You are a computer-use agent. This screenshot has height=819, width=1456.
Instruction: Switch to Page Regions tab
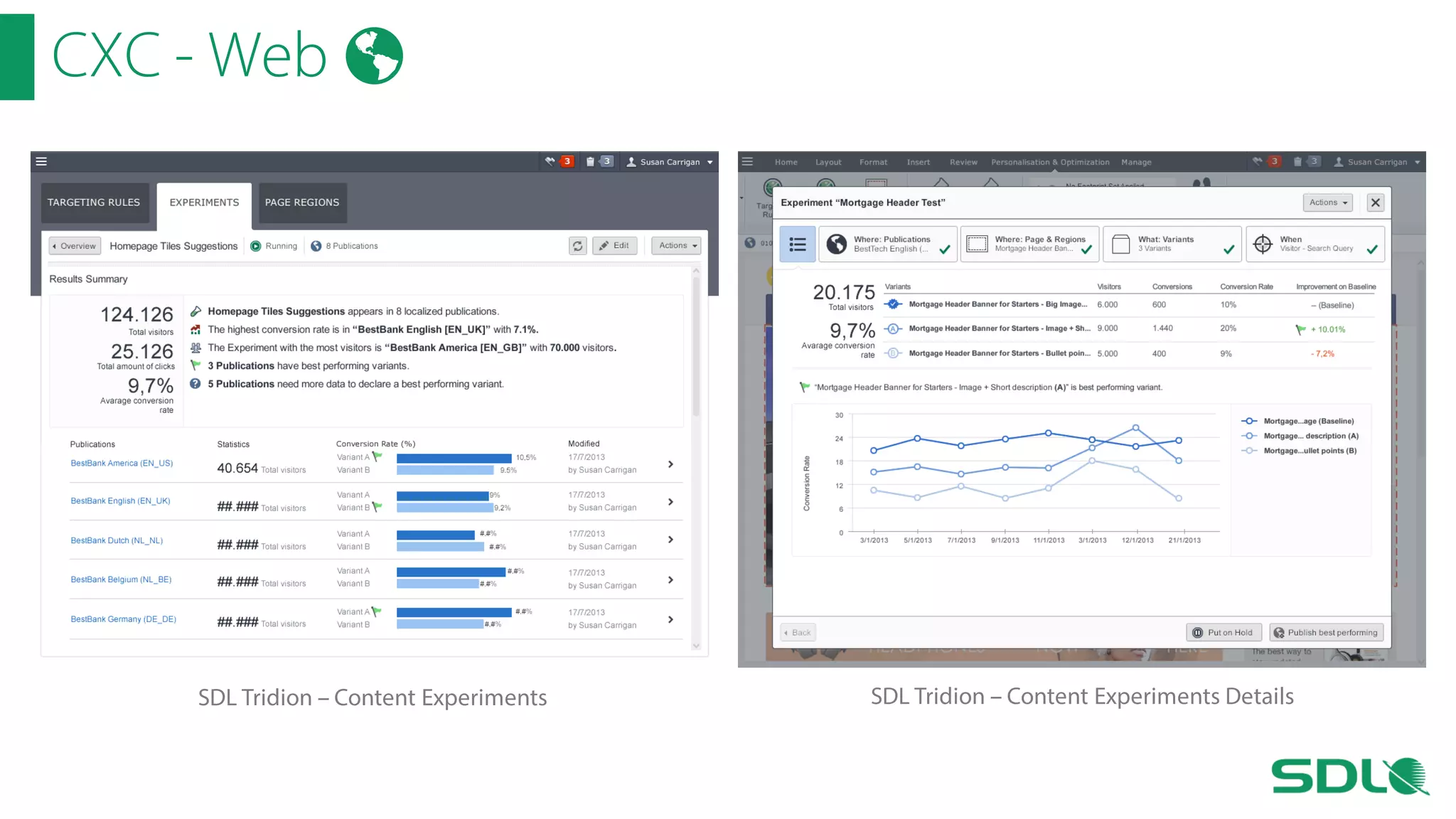click(x=302, y=203)
